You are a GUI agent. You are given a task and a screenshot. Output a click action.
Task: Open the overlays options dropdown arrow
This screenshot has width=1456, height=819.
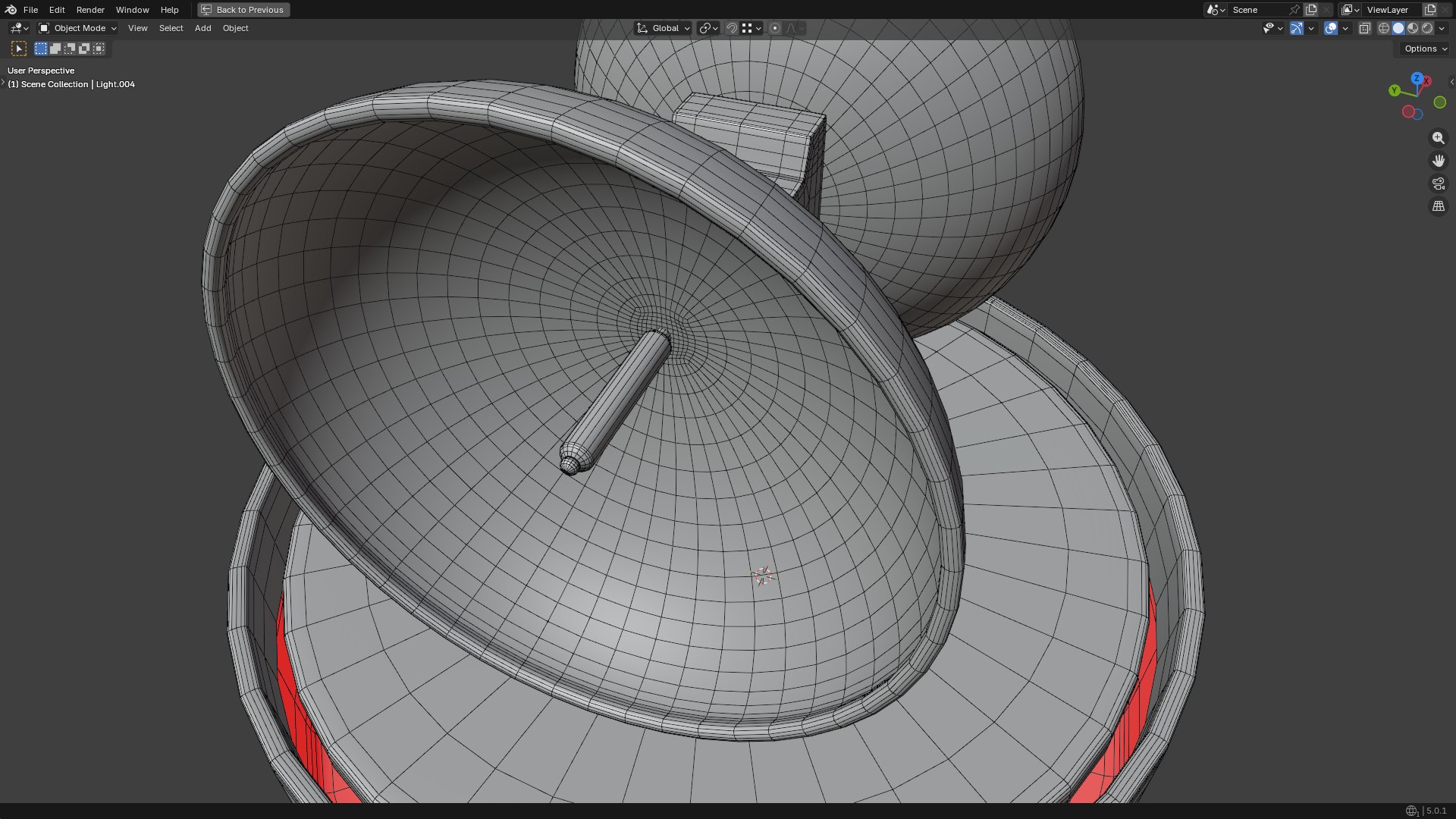coord(1345,28)
